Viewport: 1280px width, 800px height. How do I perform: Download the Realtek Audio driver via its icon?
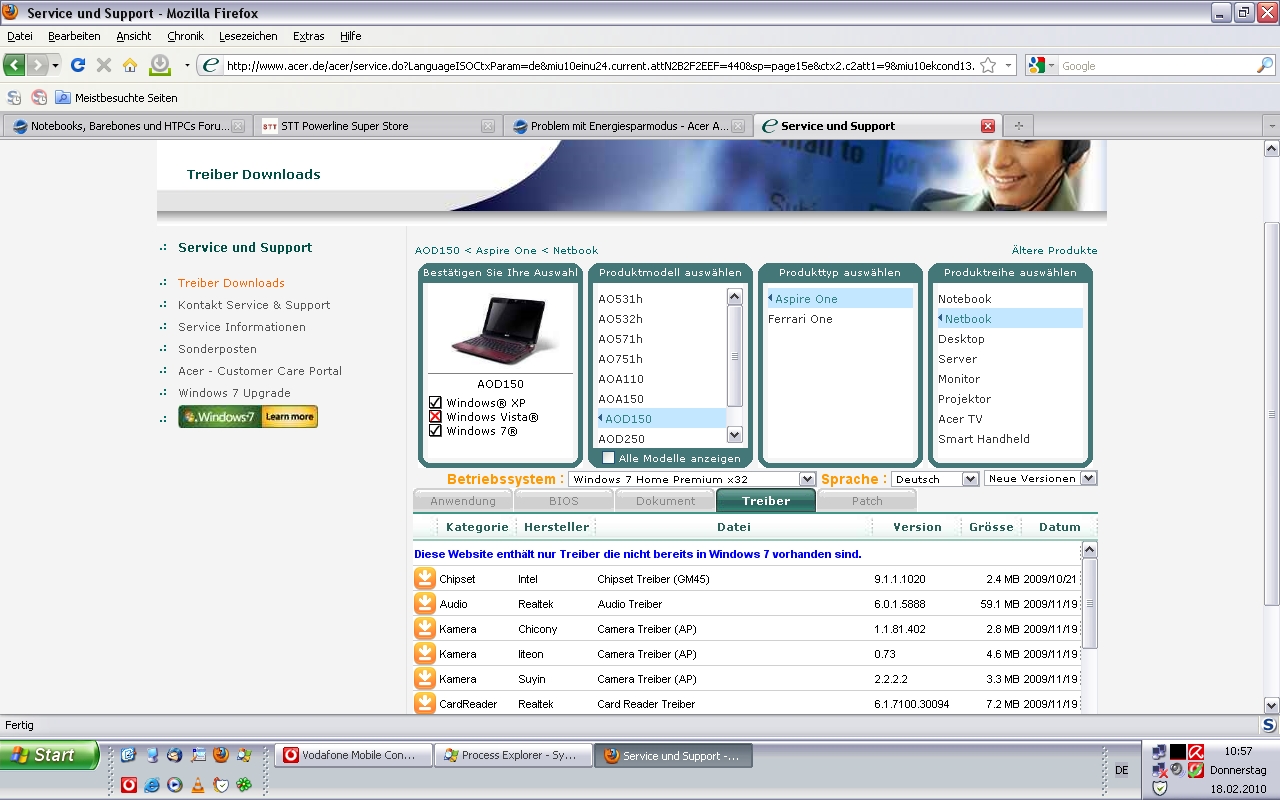click(425, 604)
